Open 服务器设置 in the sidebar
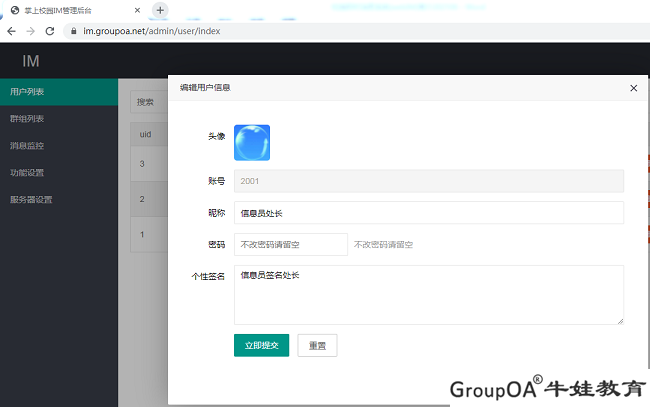This screenshot has width=650, height=407. click(x=59, y=200)
